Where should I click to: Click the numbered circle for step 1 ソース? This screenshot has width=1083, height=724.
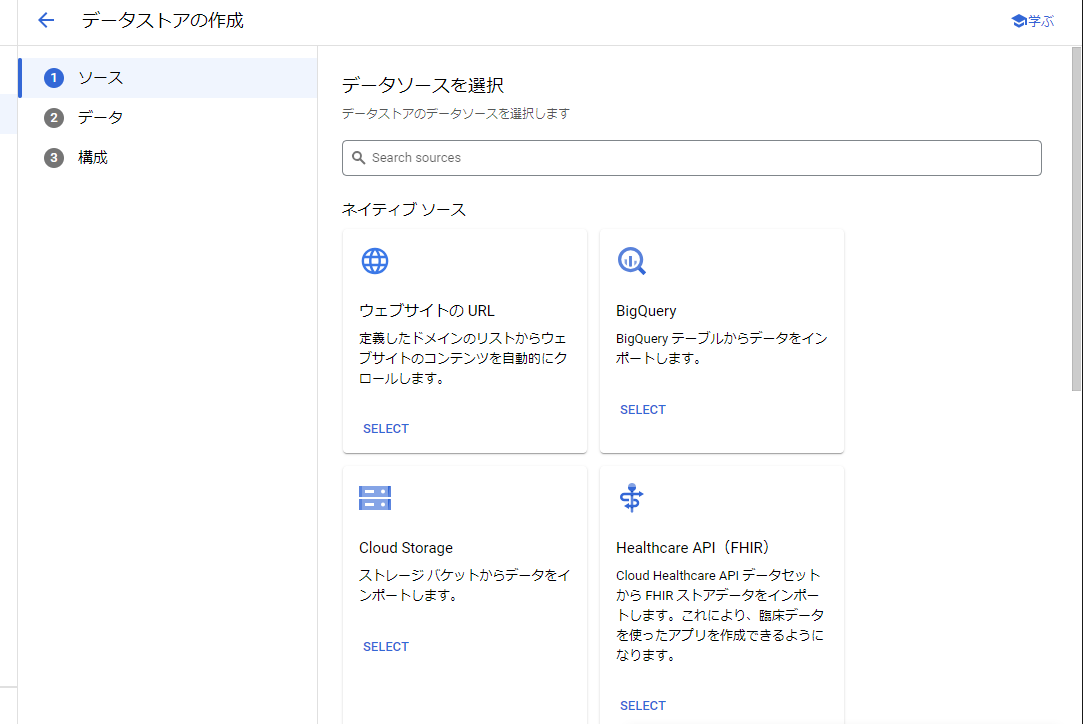[x=54, y=77]
